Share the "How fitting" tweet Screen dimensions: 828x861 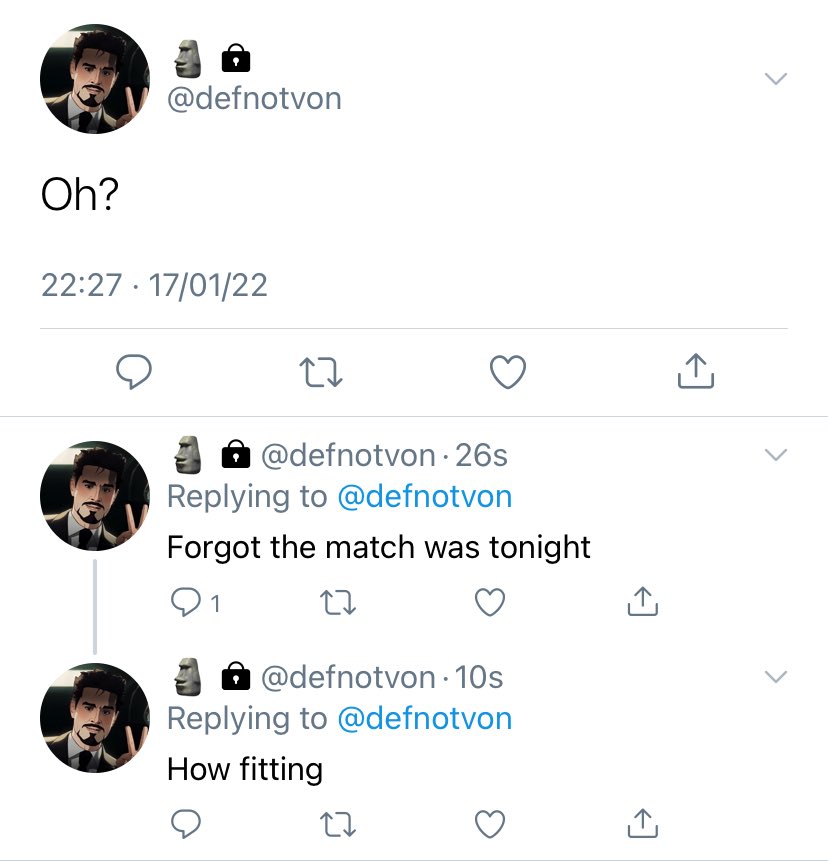tap(642, 823)
